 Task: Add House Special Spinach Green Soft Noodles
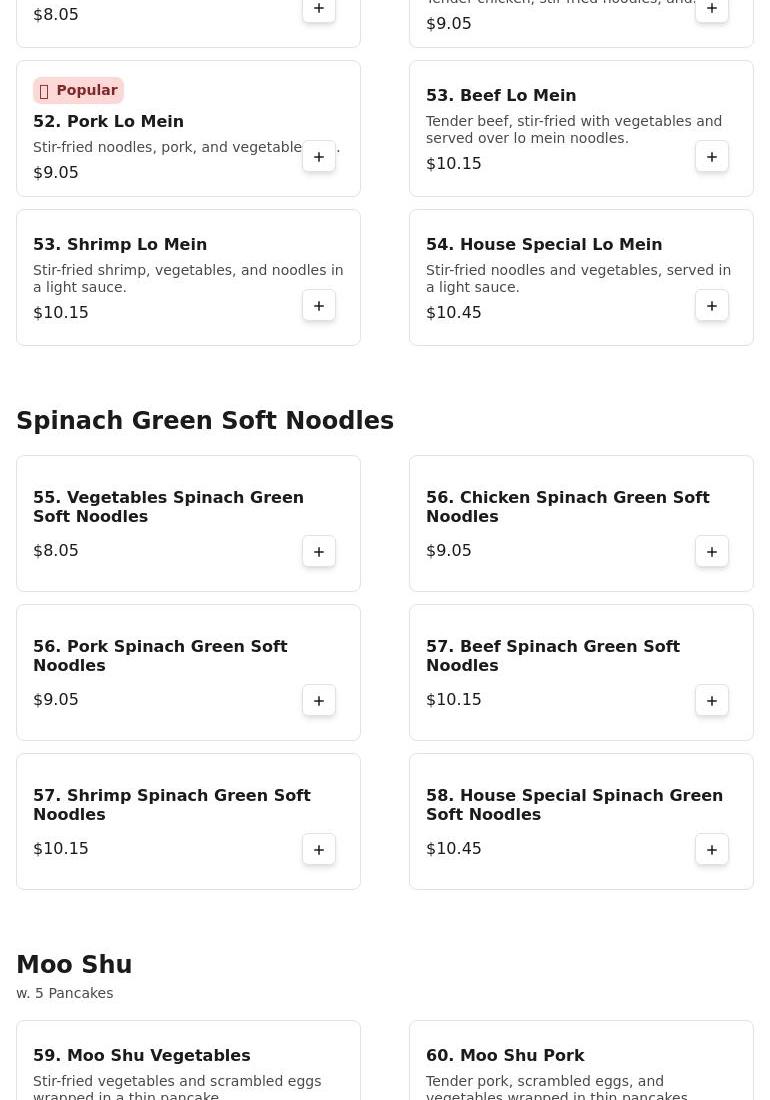tap(712, 850)
